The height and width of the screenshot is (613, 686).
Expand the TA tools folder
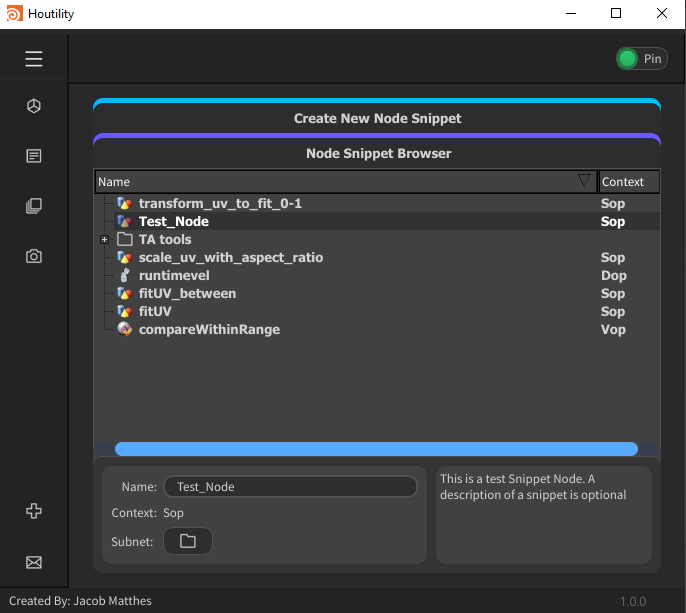click(x=104, y=239)
